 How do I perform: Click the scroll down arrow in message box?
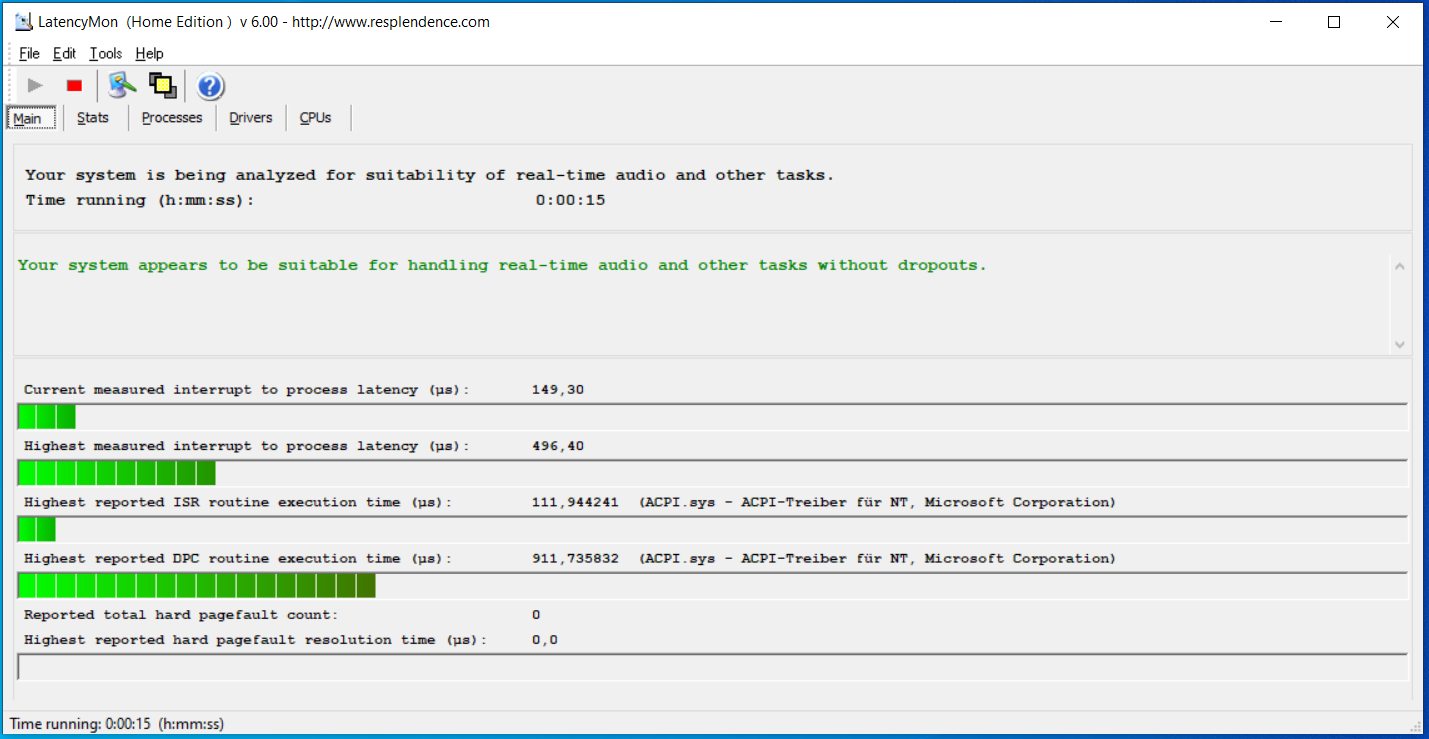click(x=1399, y=344)
